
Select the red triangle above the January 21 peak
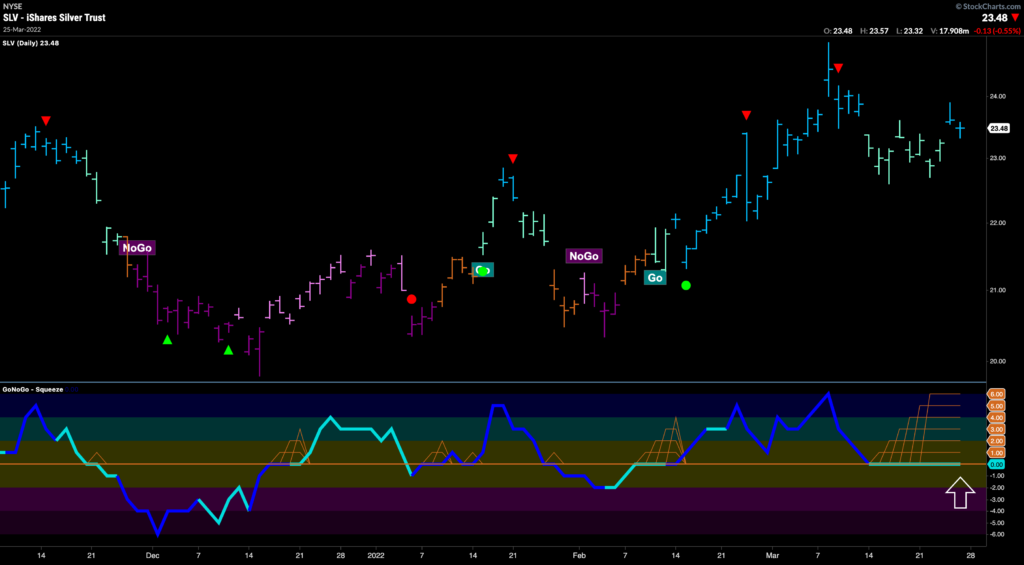513,159
